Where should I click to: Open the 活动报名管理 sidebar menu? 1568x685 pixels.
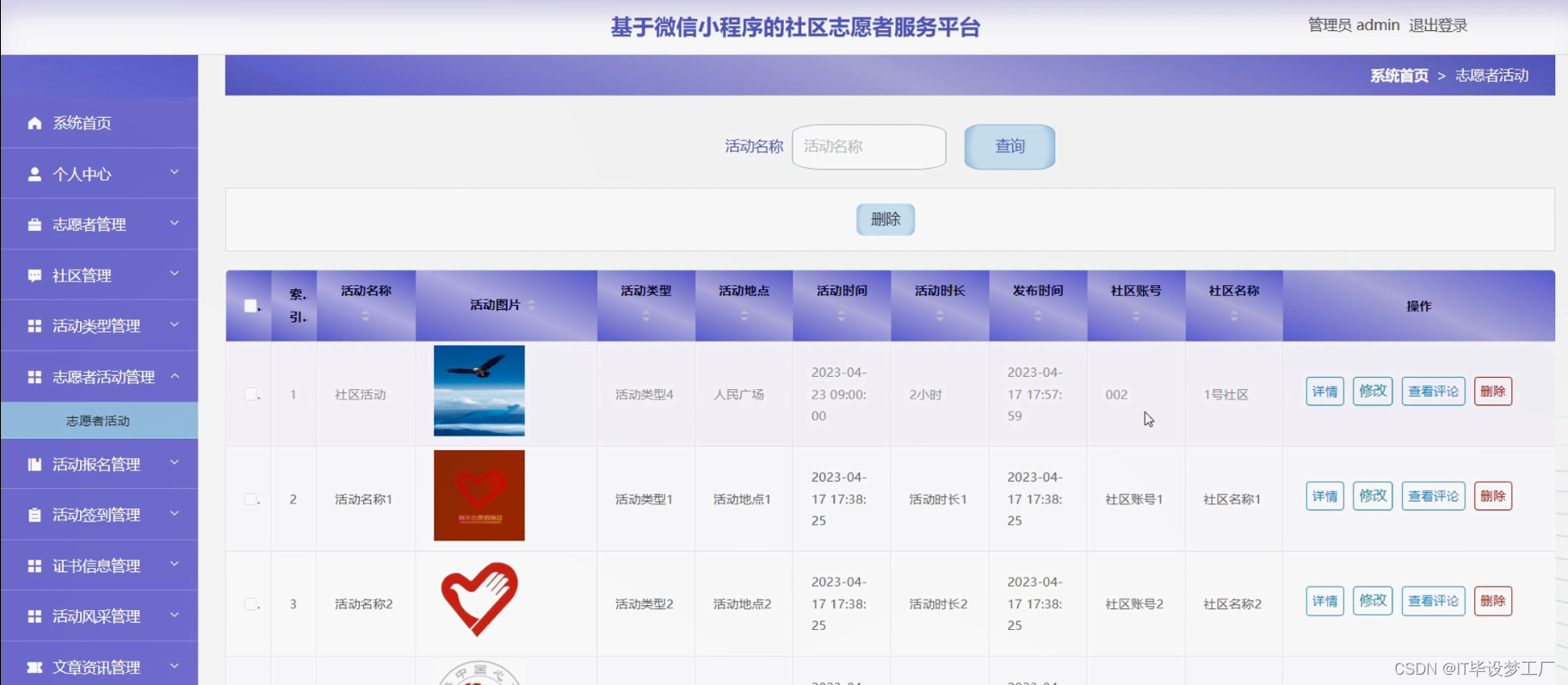point(99,465)
